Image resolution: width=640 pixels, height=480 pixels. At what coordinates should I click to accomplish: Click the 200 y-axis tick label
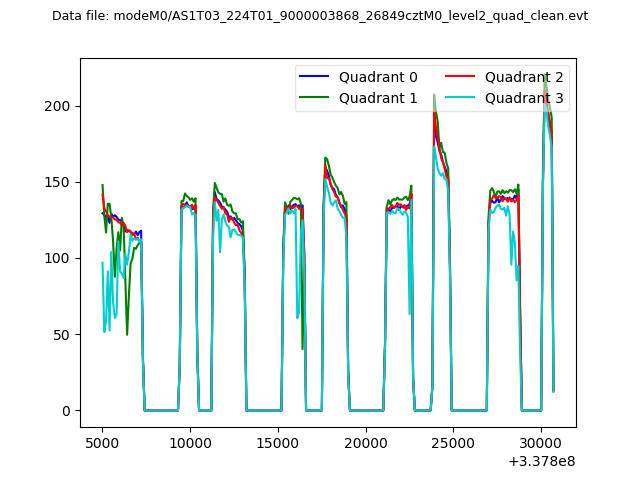60,106
